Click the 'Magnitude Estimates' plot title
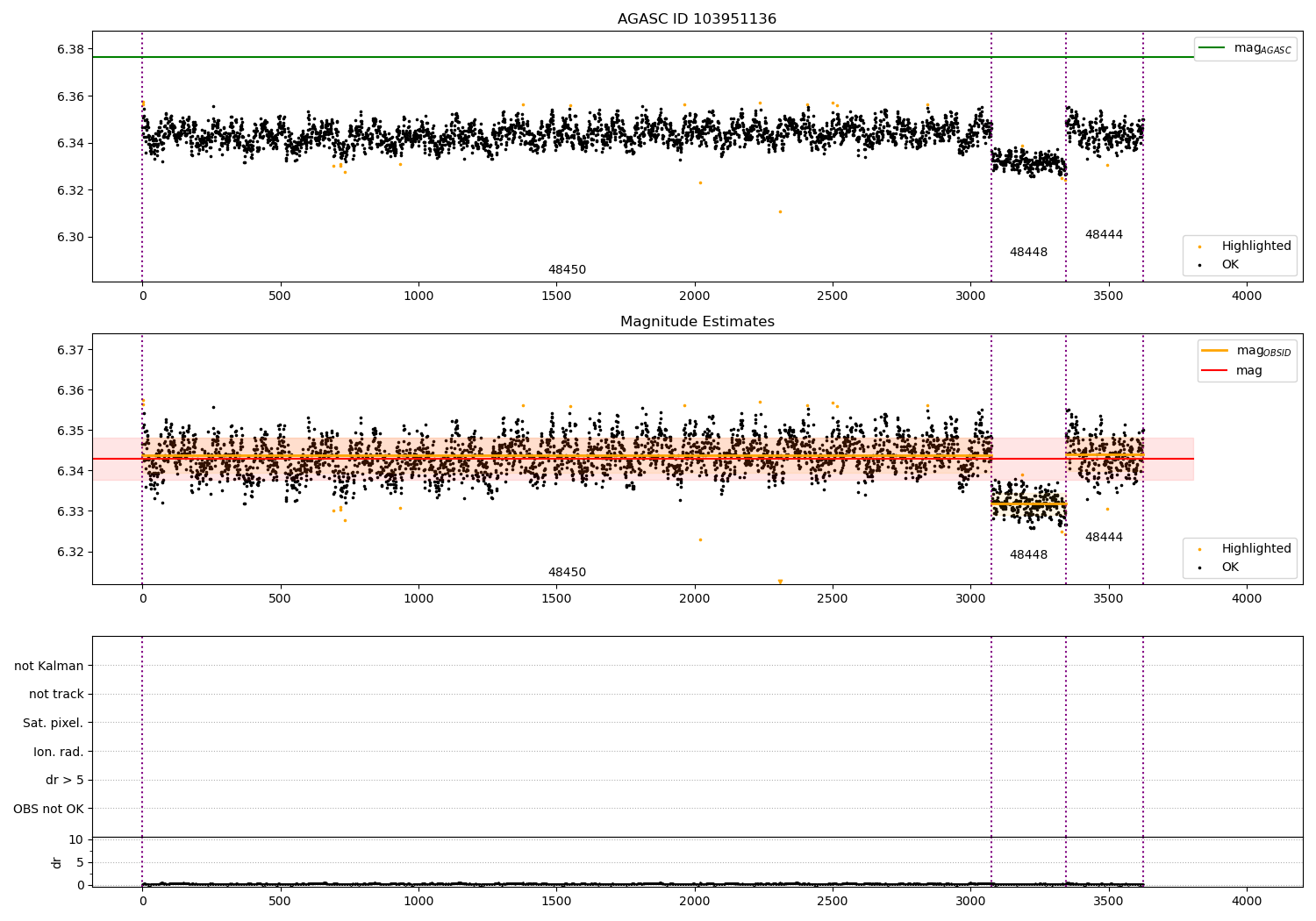This screenshot has width=1316, height=921. [x=697, y=322]
